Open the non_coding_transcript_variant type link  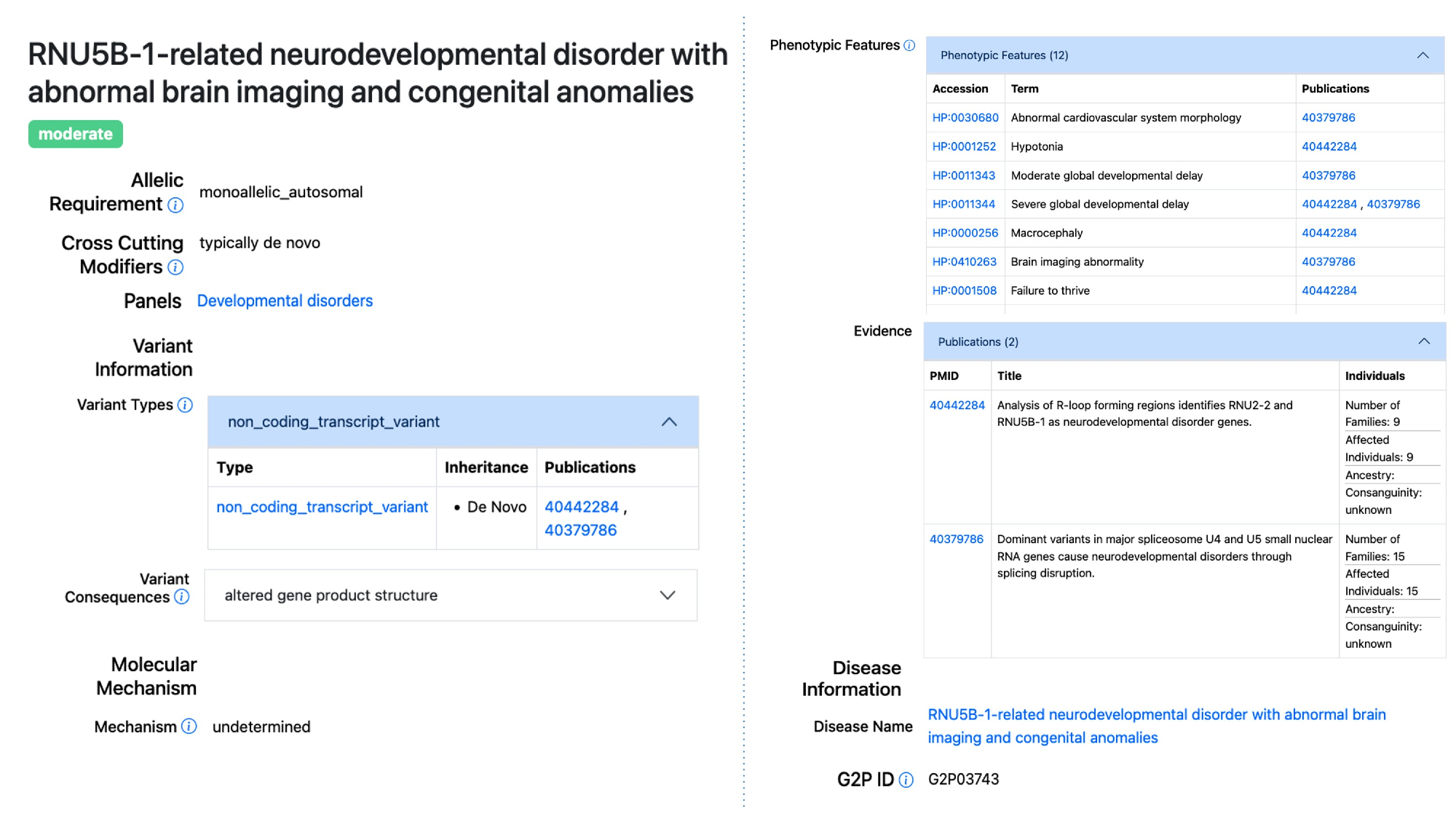tap(322, 507)
